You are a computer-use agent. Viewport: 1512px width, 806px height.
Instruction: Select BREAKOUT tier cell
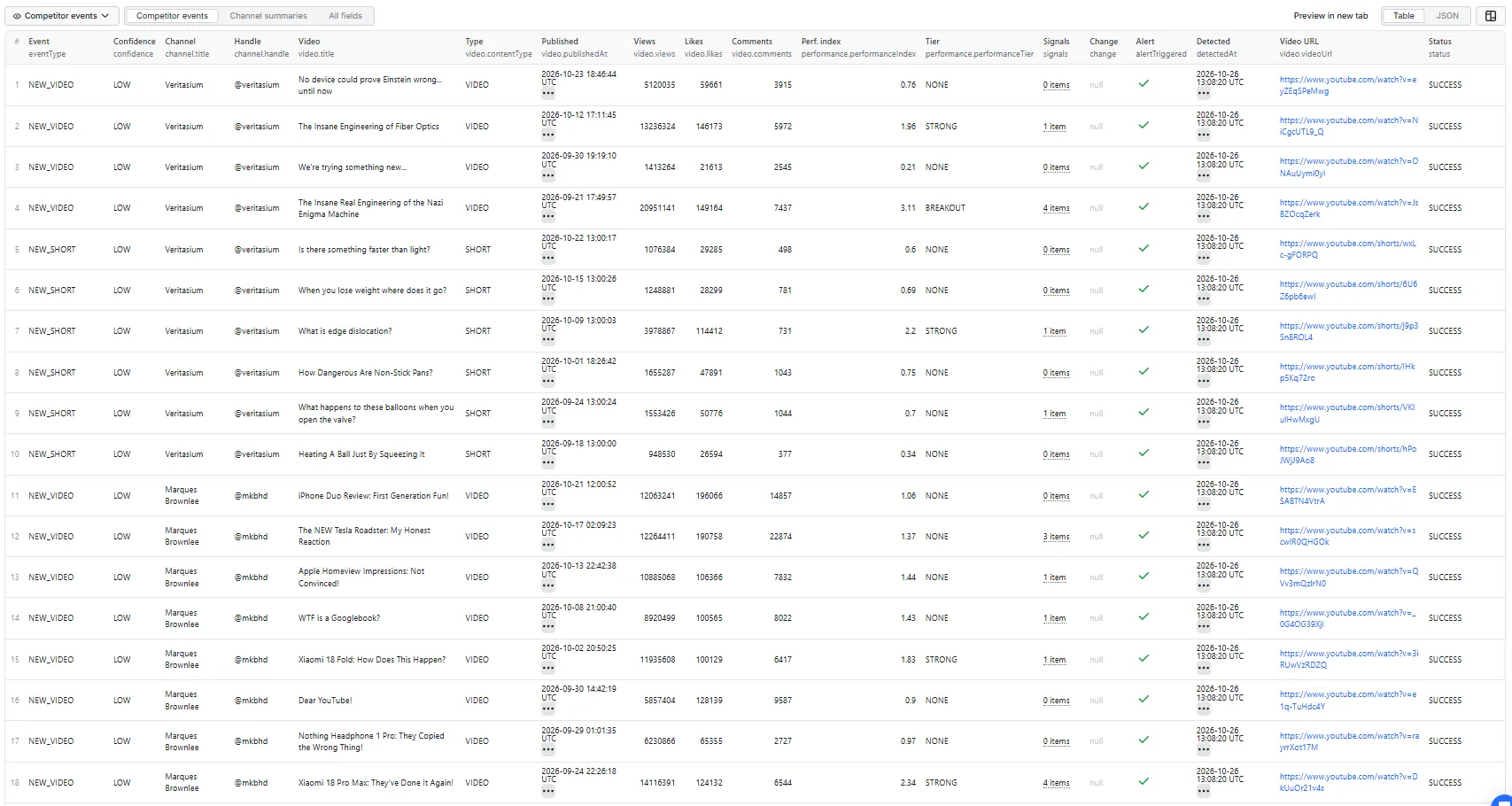point(945,208)
